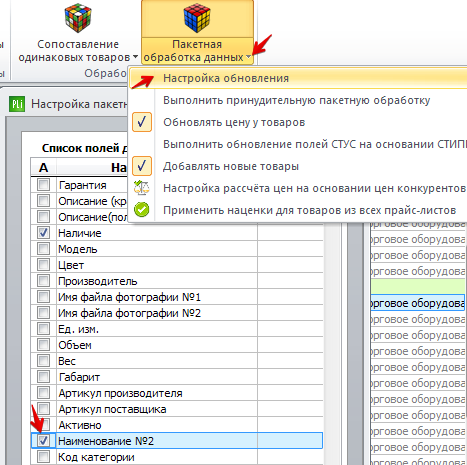Choose Выполнить принудительную пакетную обработку
This screenshot has width=467, height=465.
coord(297,100)
